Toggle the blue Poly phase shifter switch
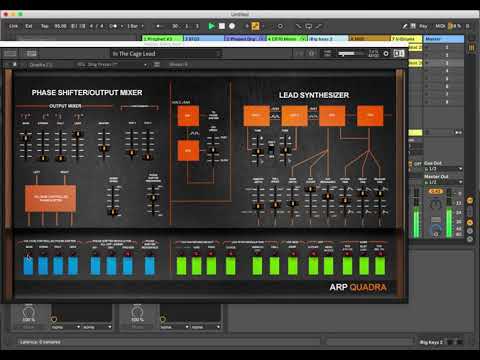 [x=58, y=265]
